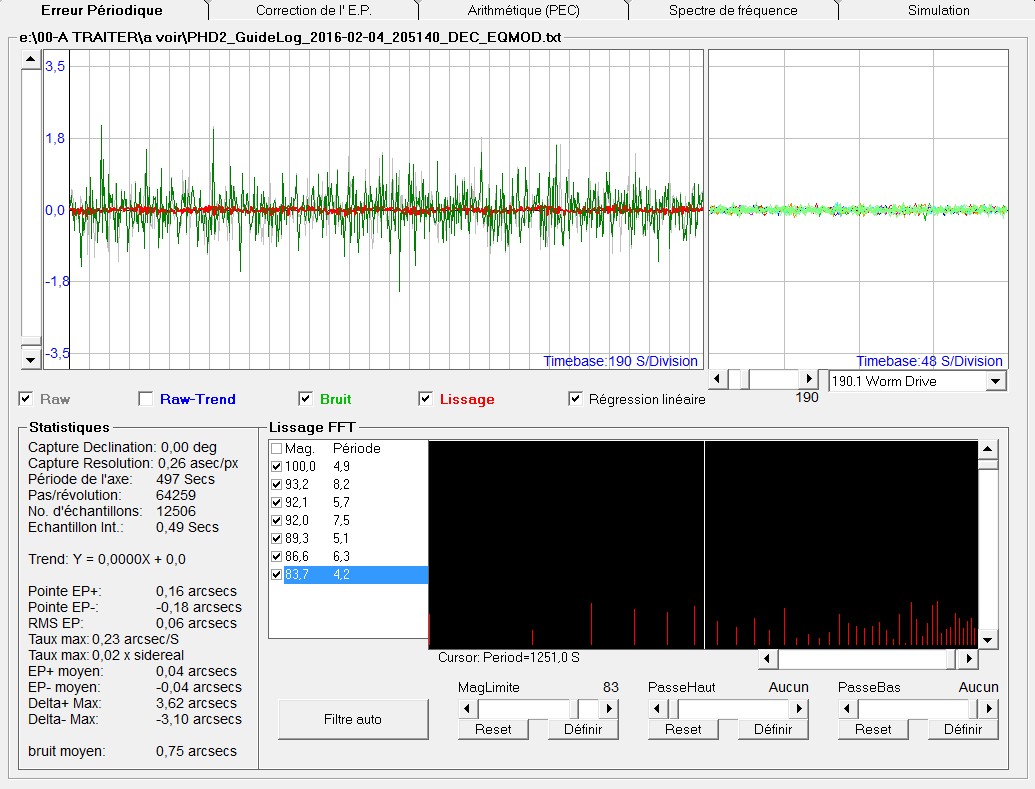Click the MagLimite slider right arrow
The height and width of the screenshot is (789, 1035).
tap(608, 709)
